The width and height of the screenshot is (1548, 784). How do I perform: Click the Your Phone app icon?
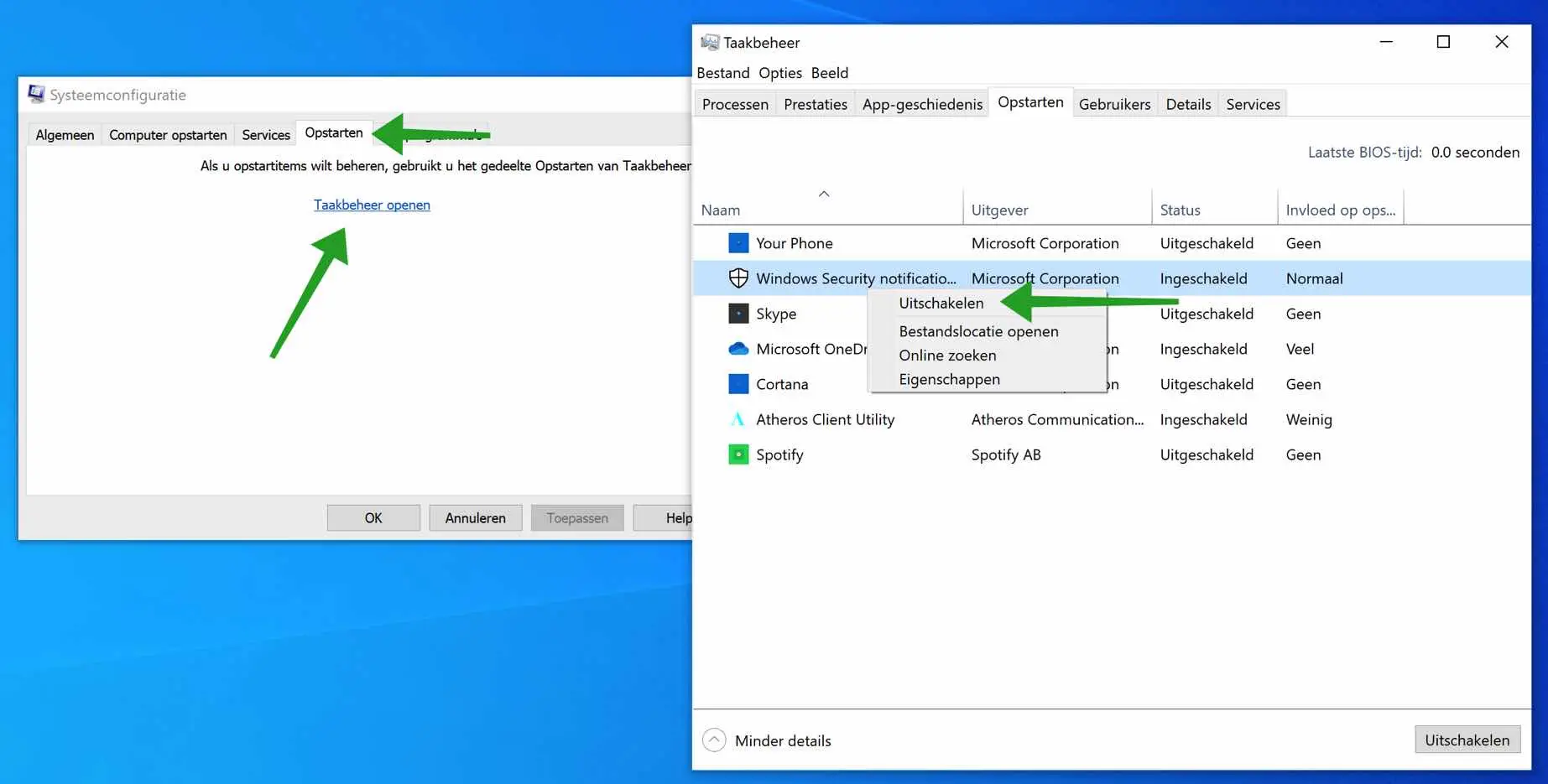pos(738,243)
